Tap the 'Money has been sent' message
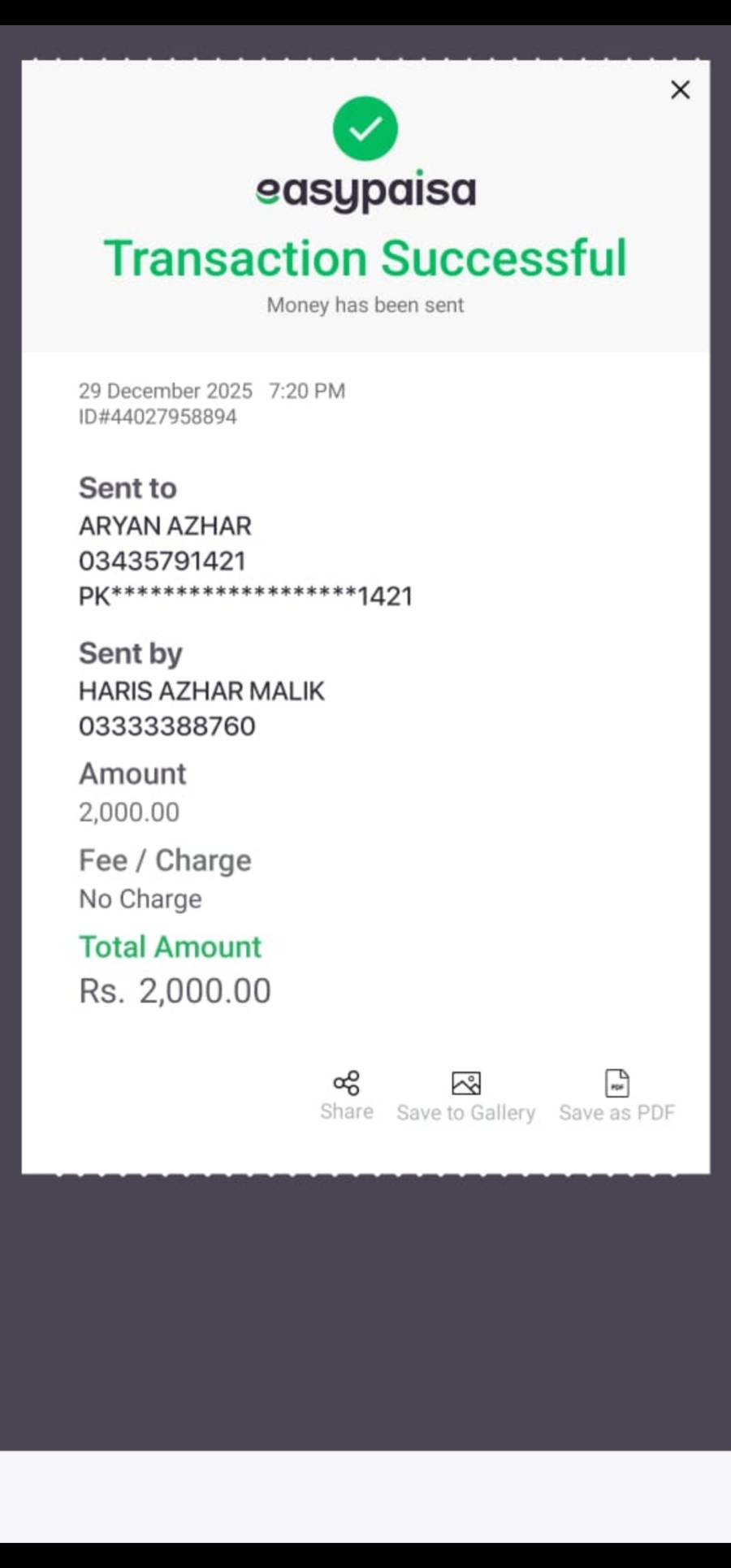The image size is (731, 1568). pos(365,305)
